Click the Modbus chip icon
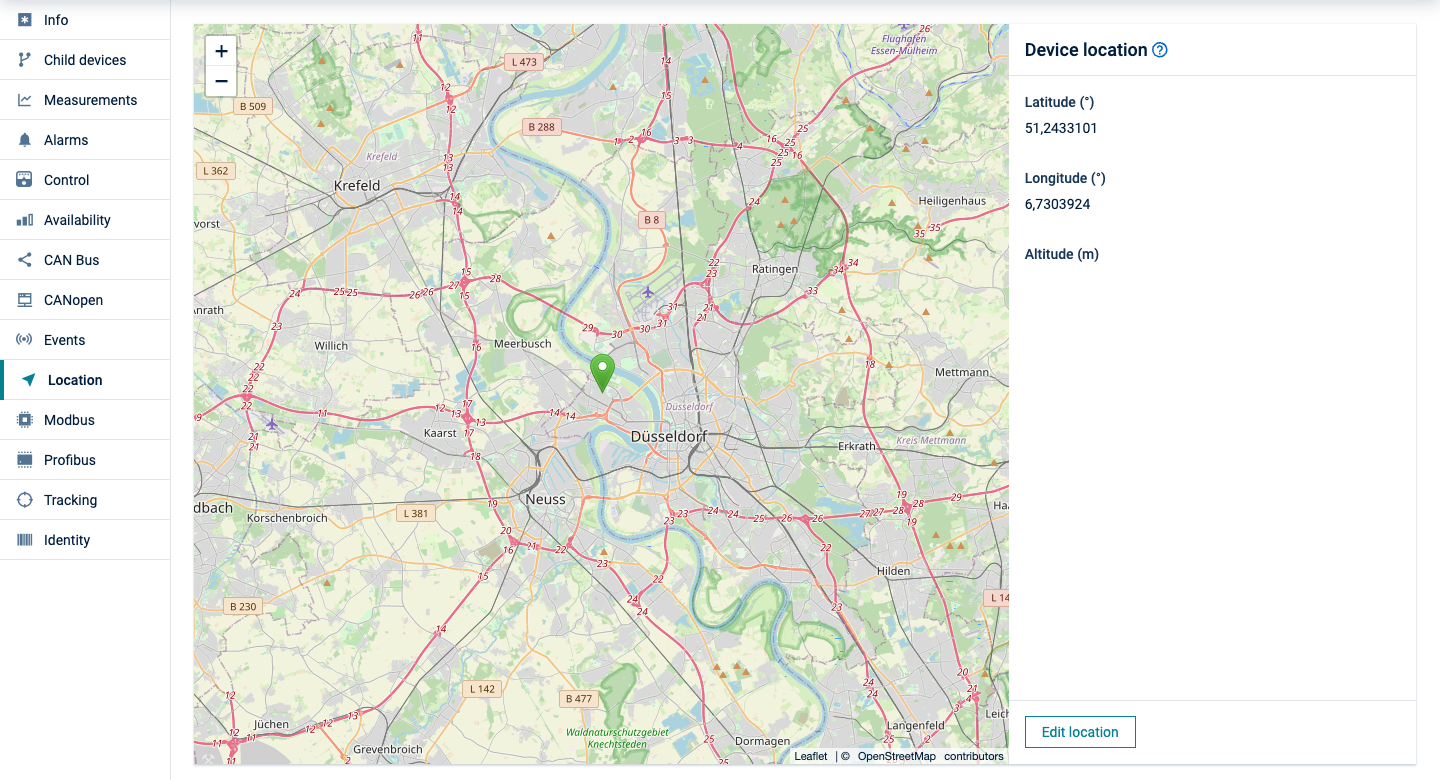 25,420
